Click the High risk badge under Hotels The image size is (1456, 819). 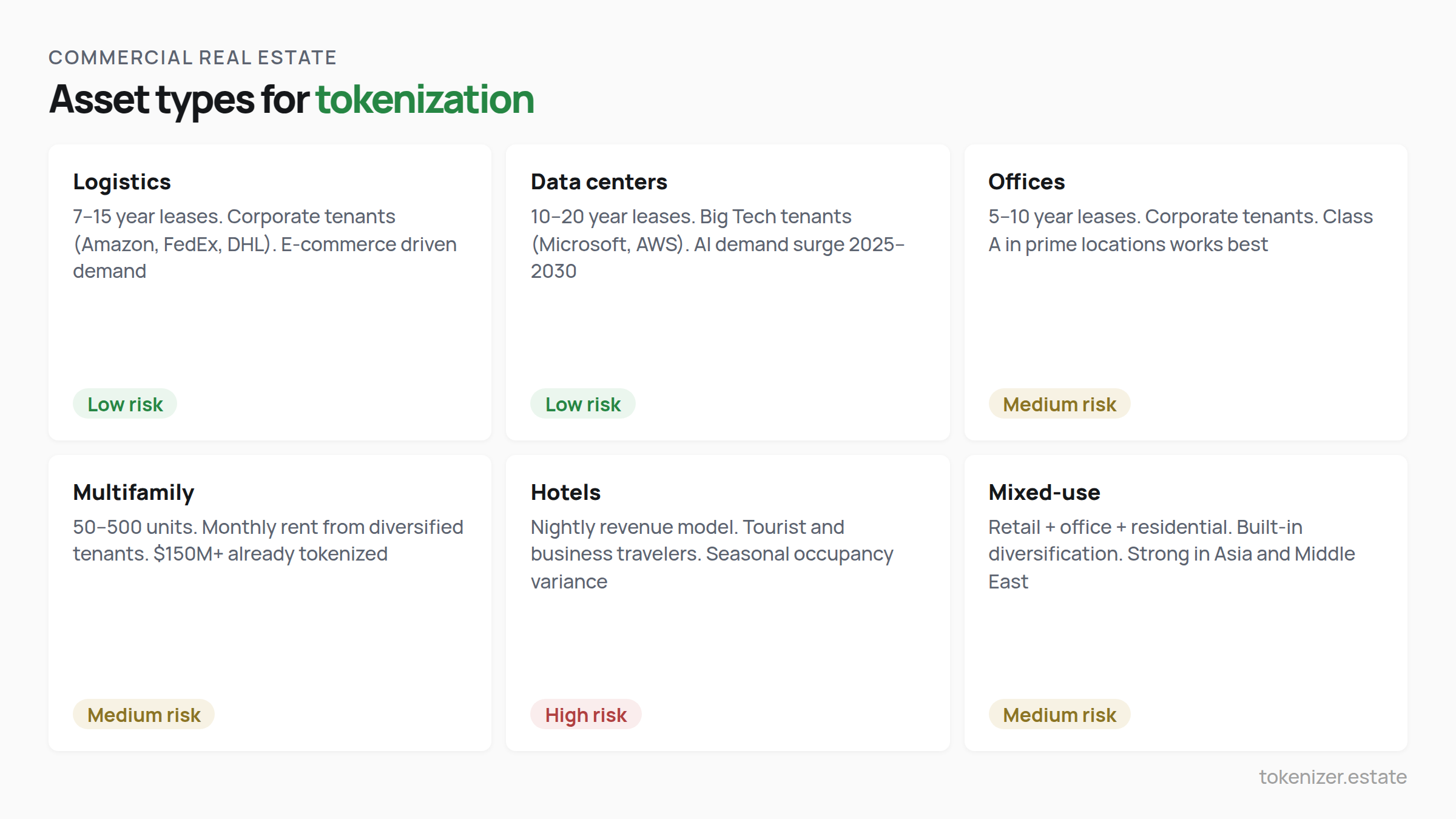pyautogui.click(x=586, y=715)
